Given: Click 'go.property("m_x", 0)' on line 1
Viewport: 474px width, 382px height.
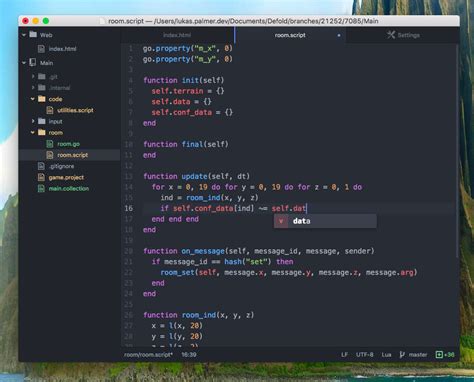Looking at the screenshot, I should pyautogui.click(x=188, y=48).
